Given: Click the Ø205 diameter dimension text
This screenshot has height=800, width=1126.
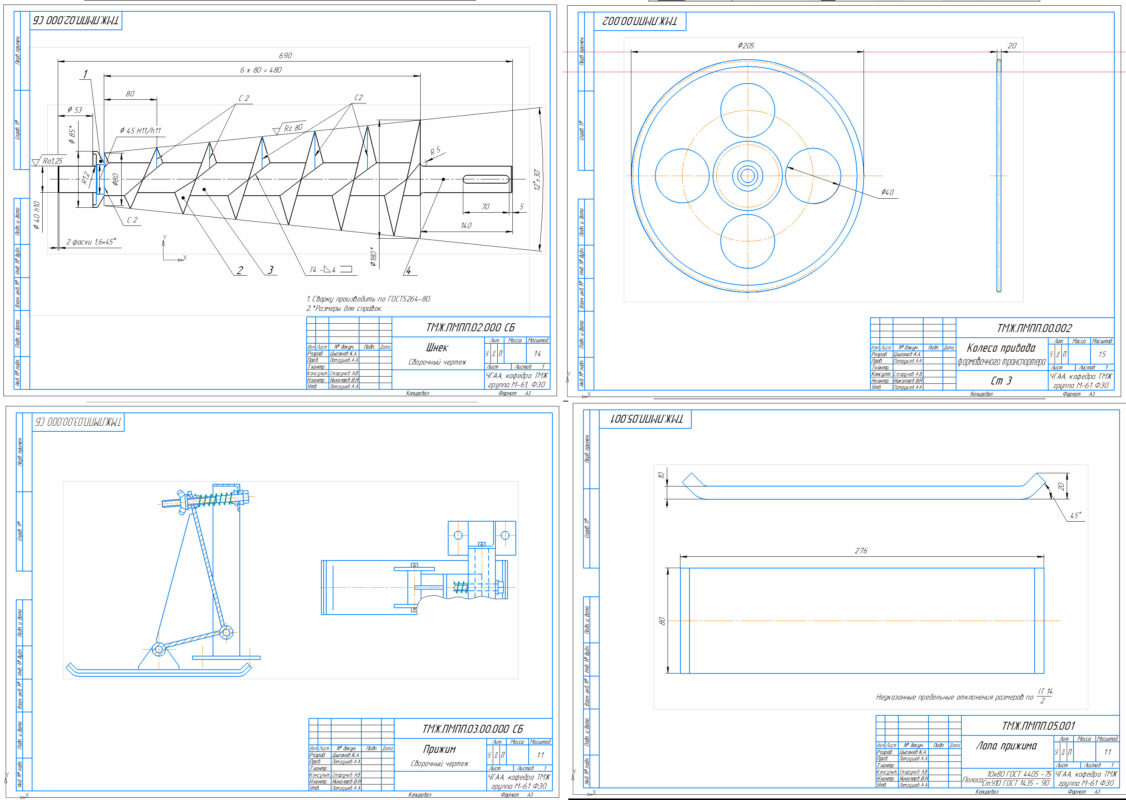Looking at the screenshot, I should point(745,45).
